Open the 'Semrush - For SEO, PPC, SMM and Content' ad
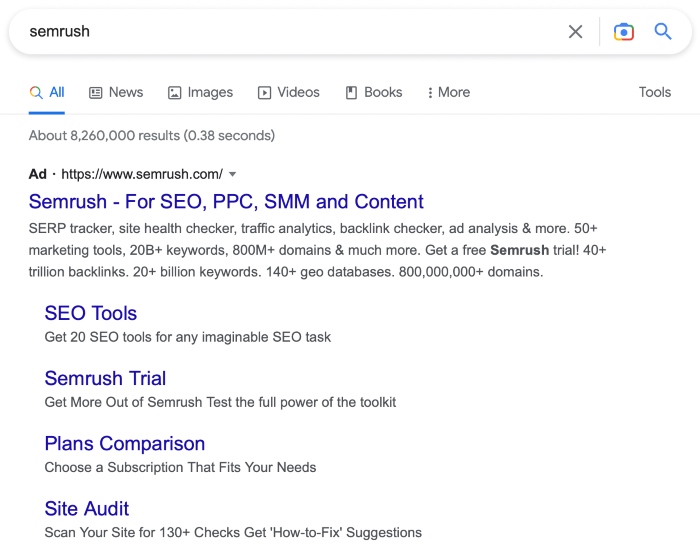Screen dimensions: 700x552 [226, 202]
